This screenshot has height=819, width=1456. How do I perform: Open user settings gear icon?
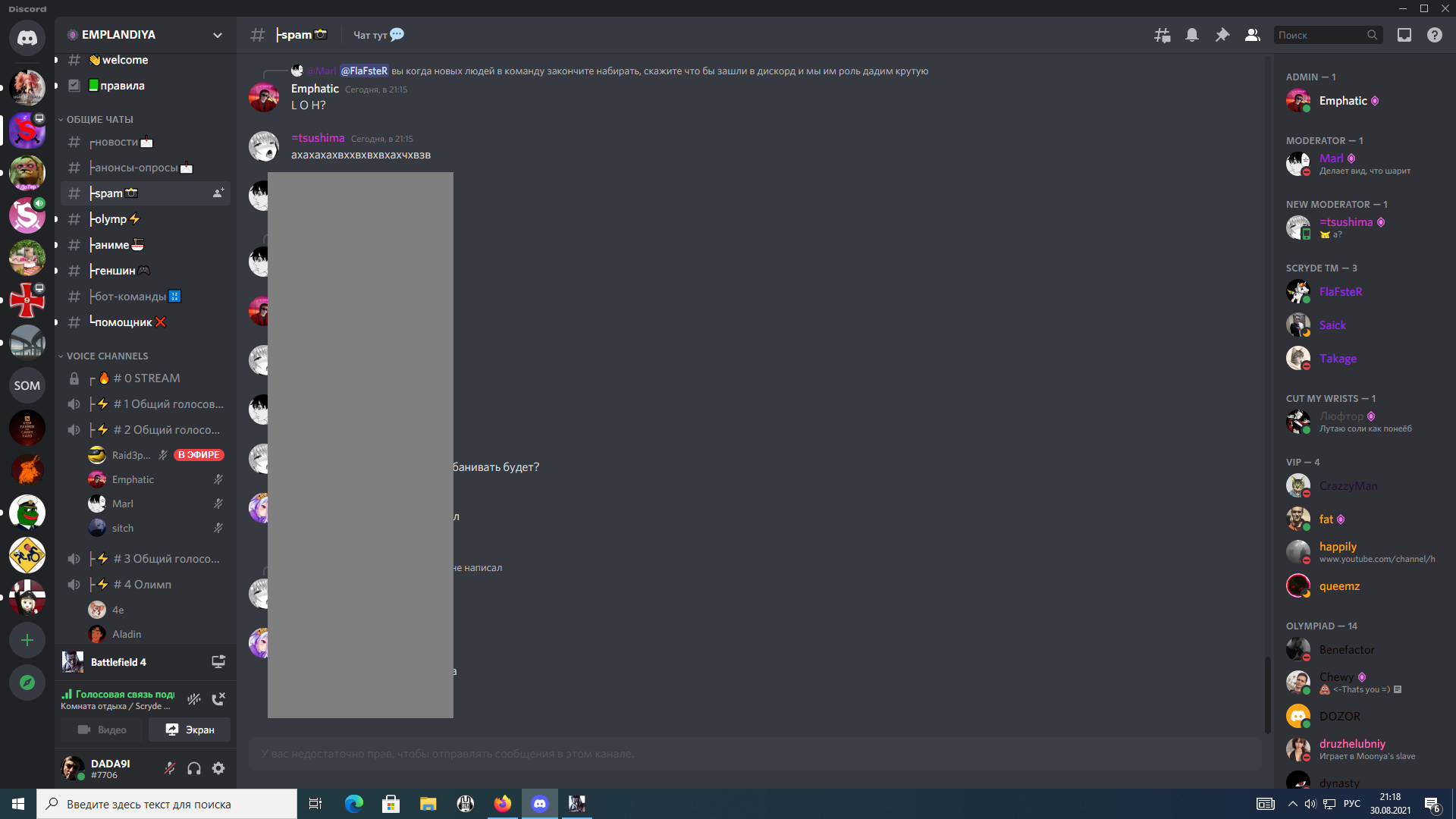[218, 768]
